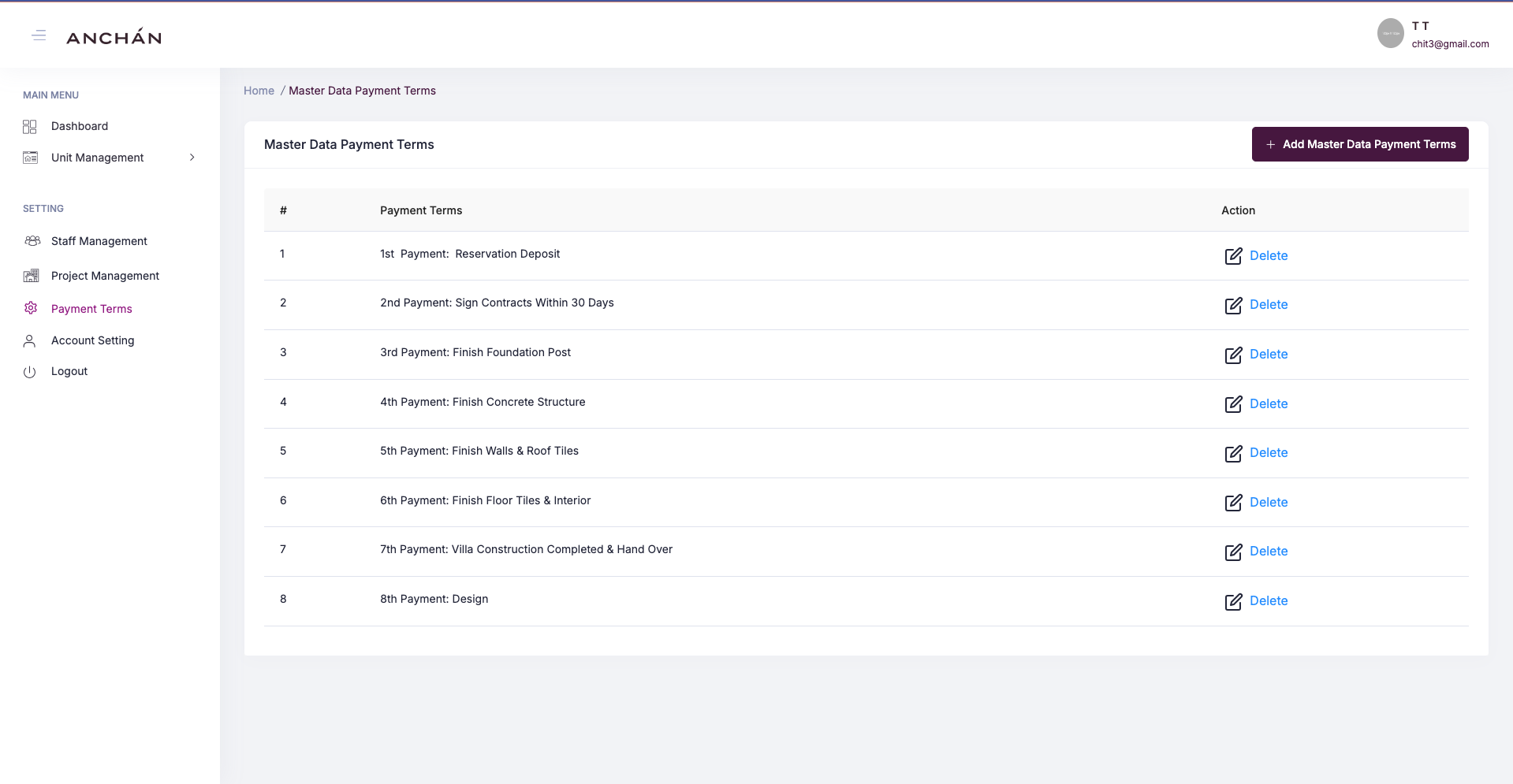Edit the 1st Payment Reservation Deposit row
Image resolution: width=1513 pixels, height=784 pixels.
(1233, 256)
